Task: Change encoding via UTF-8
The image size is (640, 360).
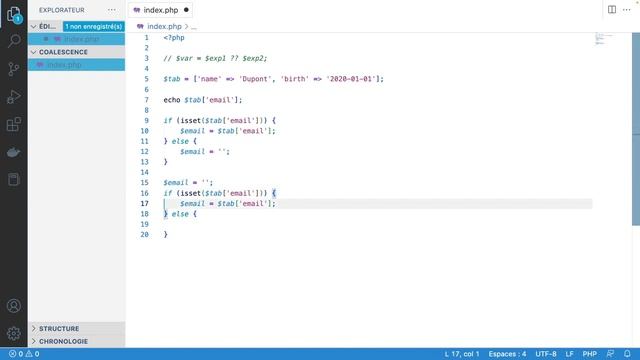Action: pos(546,354)
